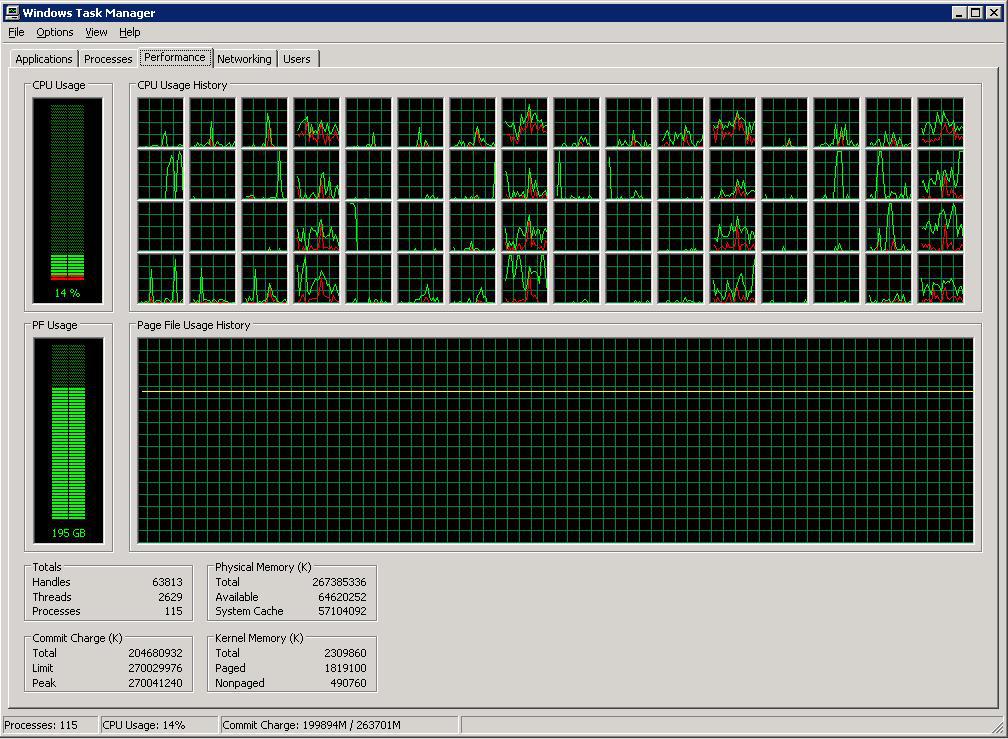
Task: Open the Help menu
Action: click(130, 32)
